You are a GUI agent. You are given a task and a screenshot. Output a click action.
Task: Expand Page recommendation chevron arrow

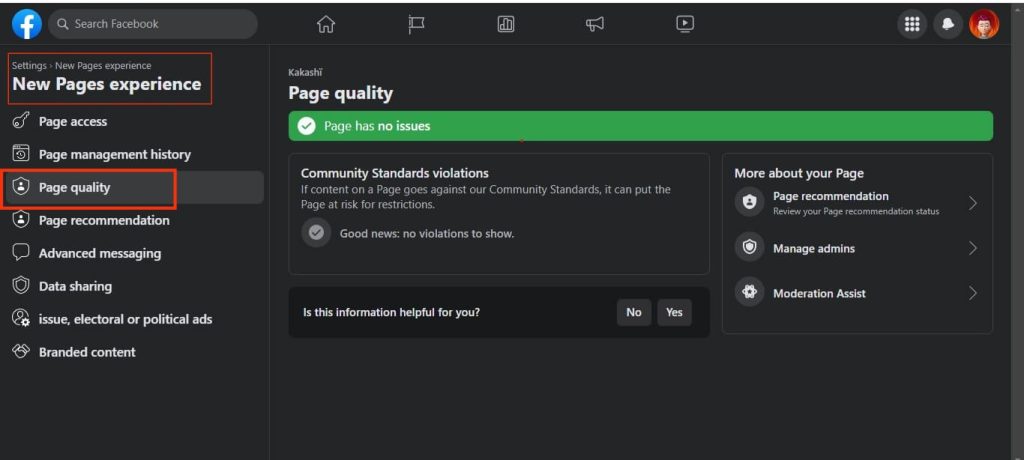click(972, 203)
